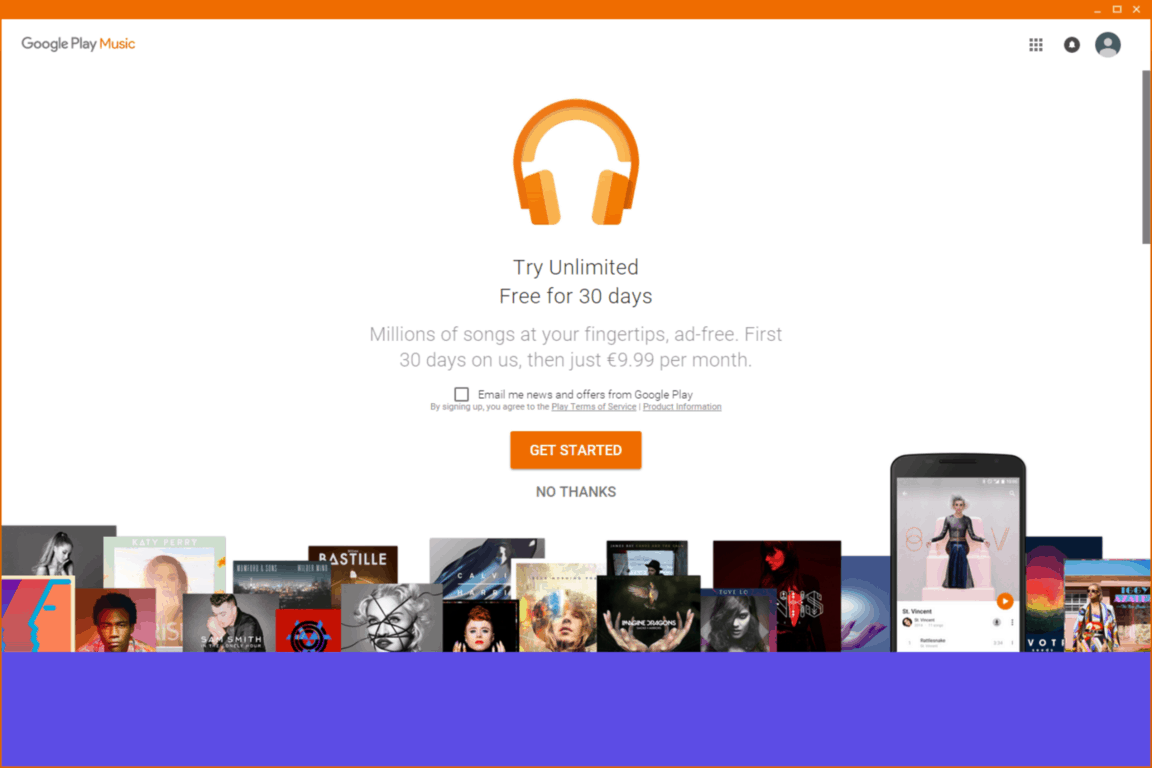Open the notifications bell
The width and height of the screenshot is (1152, 768).
pyautogui.click(x=1072, y=45)
